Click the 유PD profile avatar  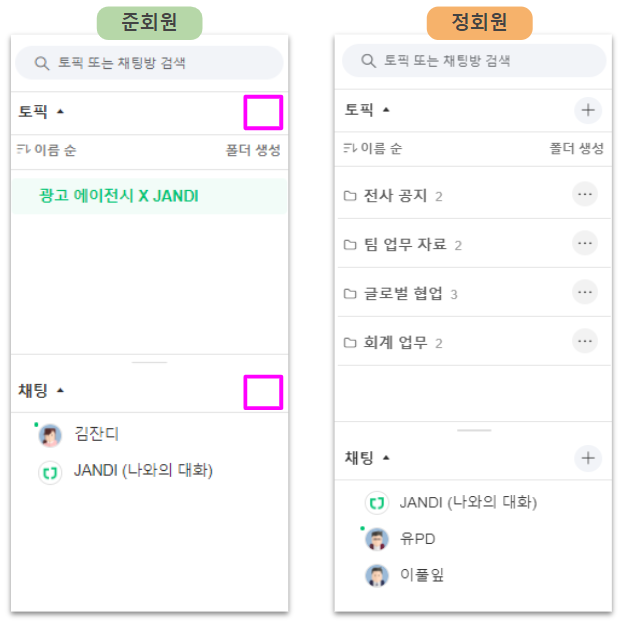pos(376,539)
